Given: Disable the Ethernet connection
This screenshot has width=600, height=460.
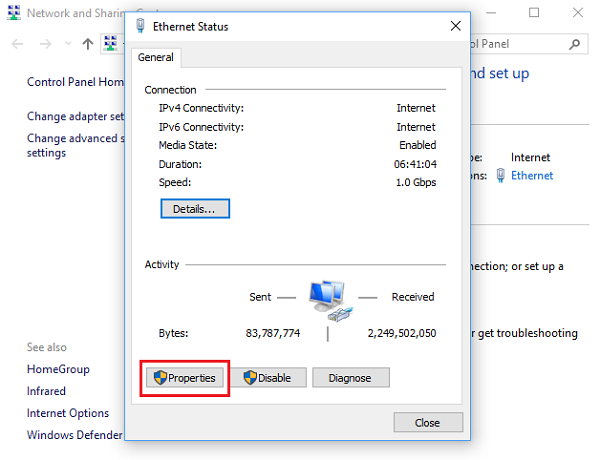Looking at the screenshot, I should coord(267,378).
